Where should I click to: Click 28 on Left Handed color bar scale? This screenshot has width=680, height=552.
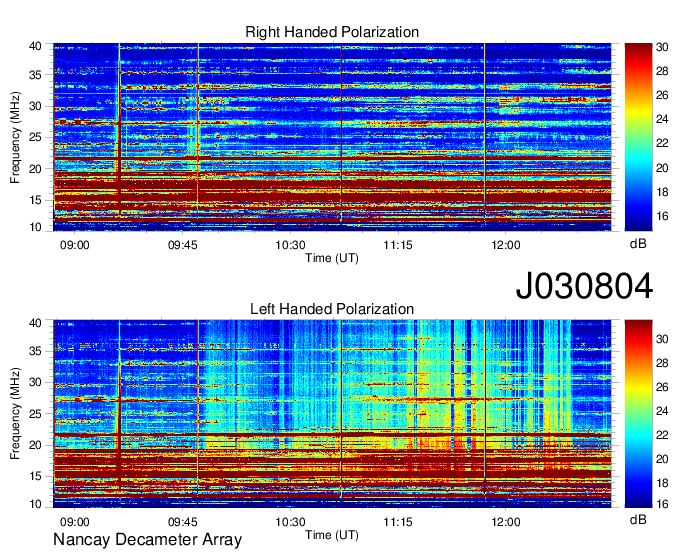662,363
